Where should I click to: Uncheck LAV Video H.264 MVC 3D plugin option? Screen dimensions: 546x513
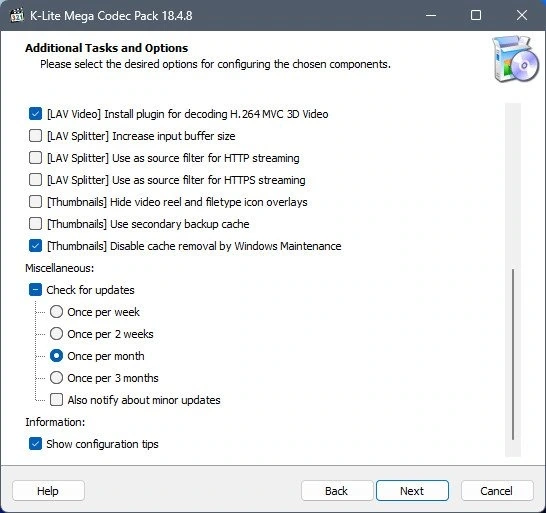[36, 114]
